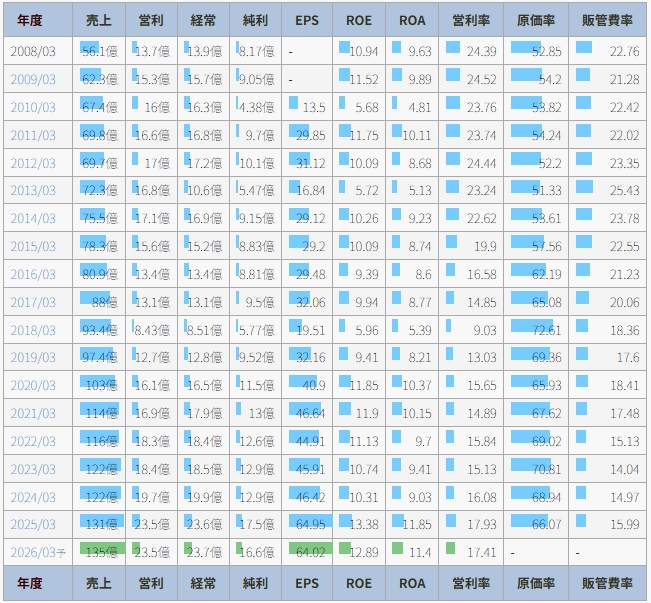Open the 2025/03 fiscal year link
The image size is (651, 603).
click(x=33, y=526)
